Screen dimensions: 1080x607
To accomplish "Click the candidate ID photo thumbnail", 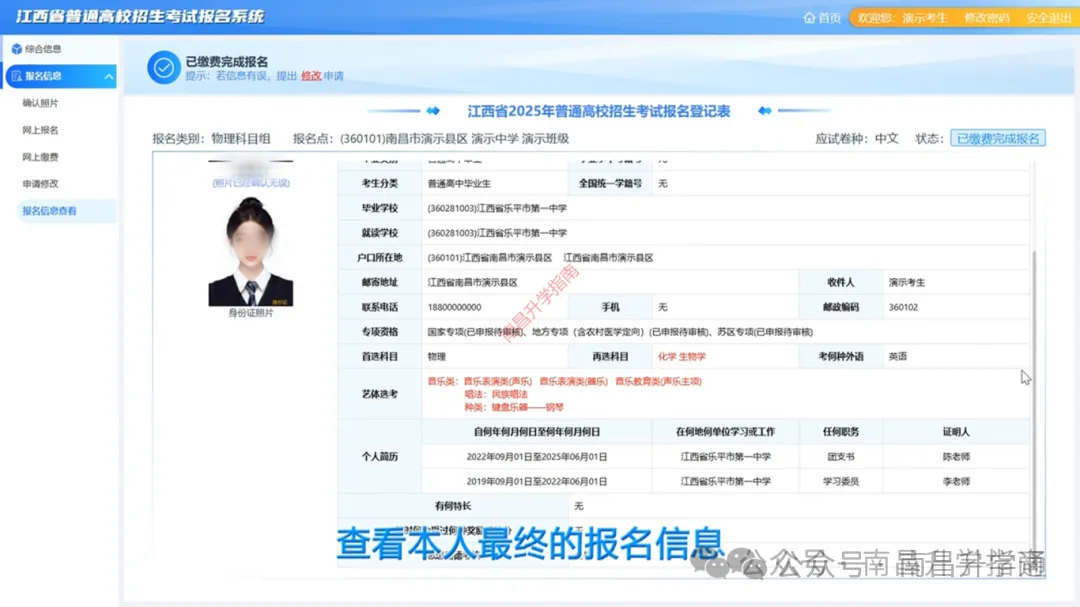I will click(251, 251).
